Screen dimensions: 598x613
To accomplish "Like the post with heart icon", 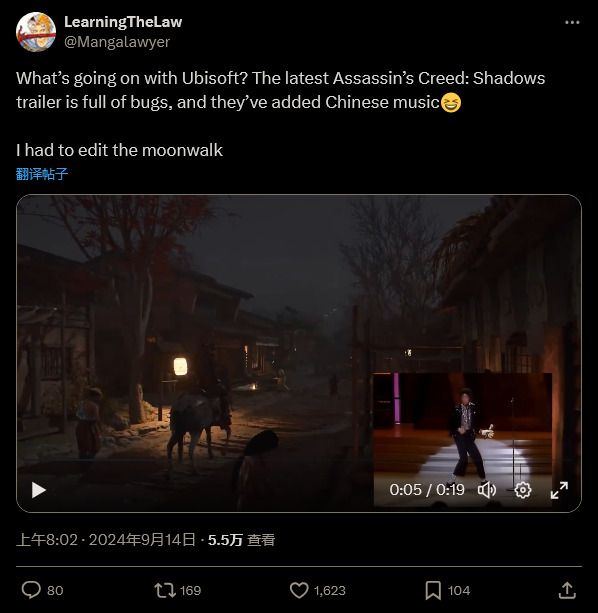I will coord(299,590).
